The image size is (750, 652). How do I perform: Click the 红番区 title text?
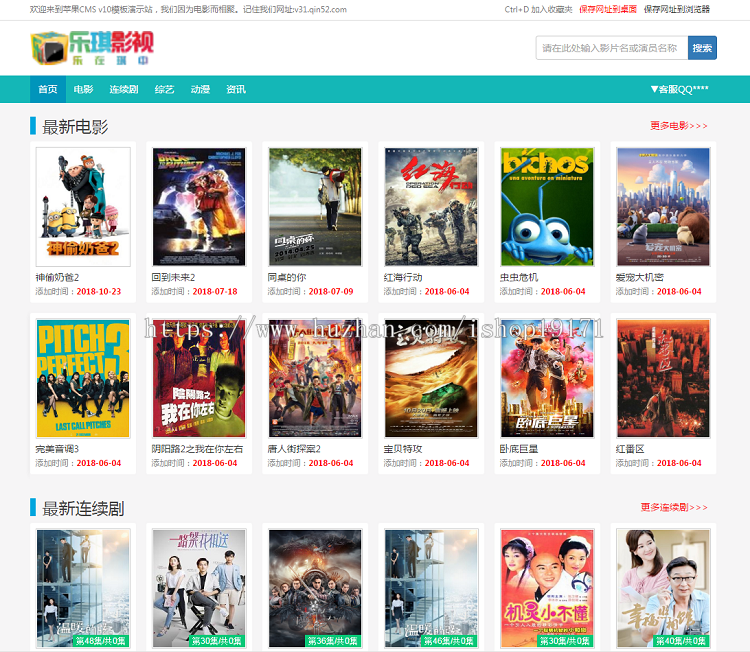630,449
